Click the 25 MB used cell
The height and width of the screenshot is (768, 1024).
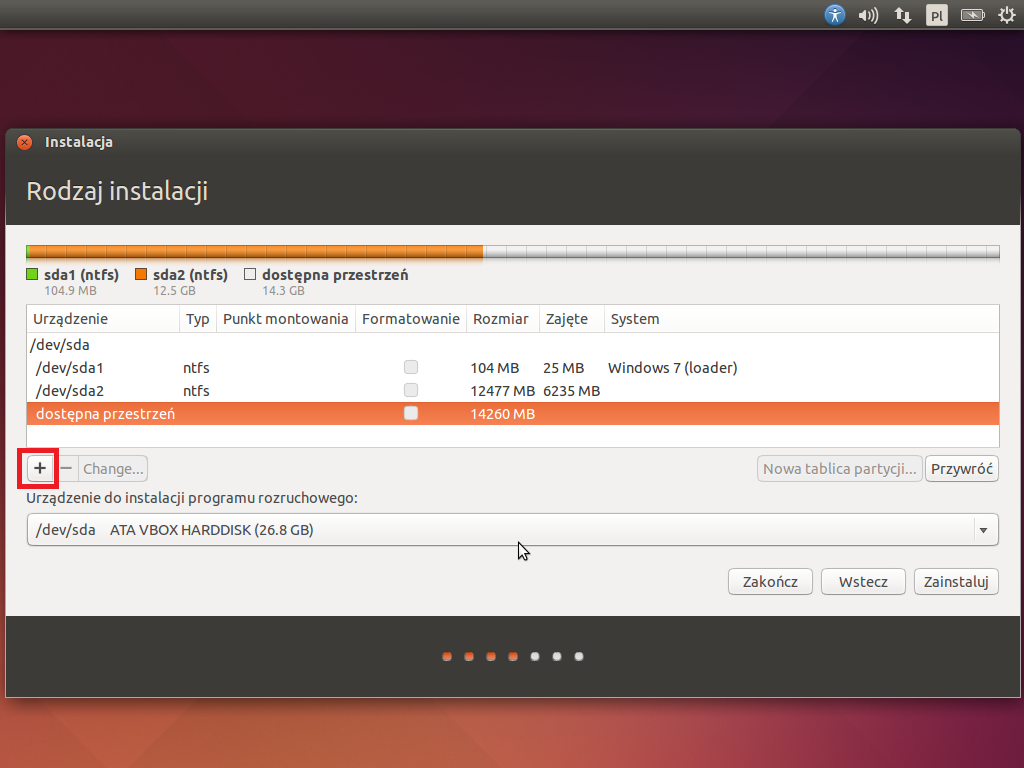[x=564, y=368]
